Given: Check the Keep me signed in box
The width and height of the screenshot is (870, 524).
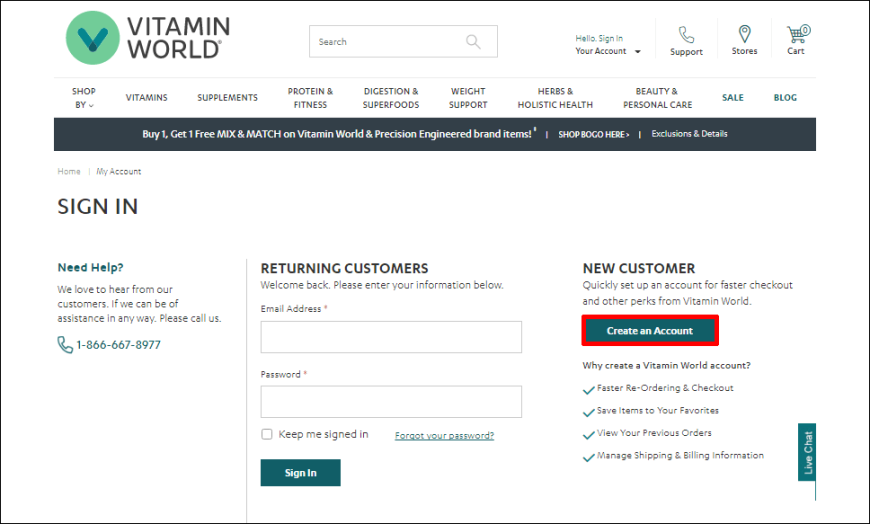Looking at the screenshot, I should [x=267, y=434].
